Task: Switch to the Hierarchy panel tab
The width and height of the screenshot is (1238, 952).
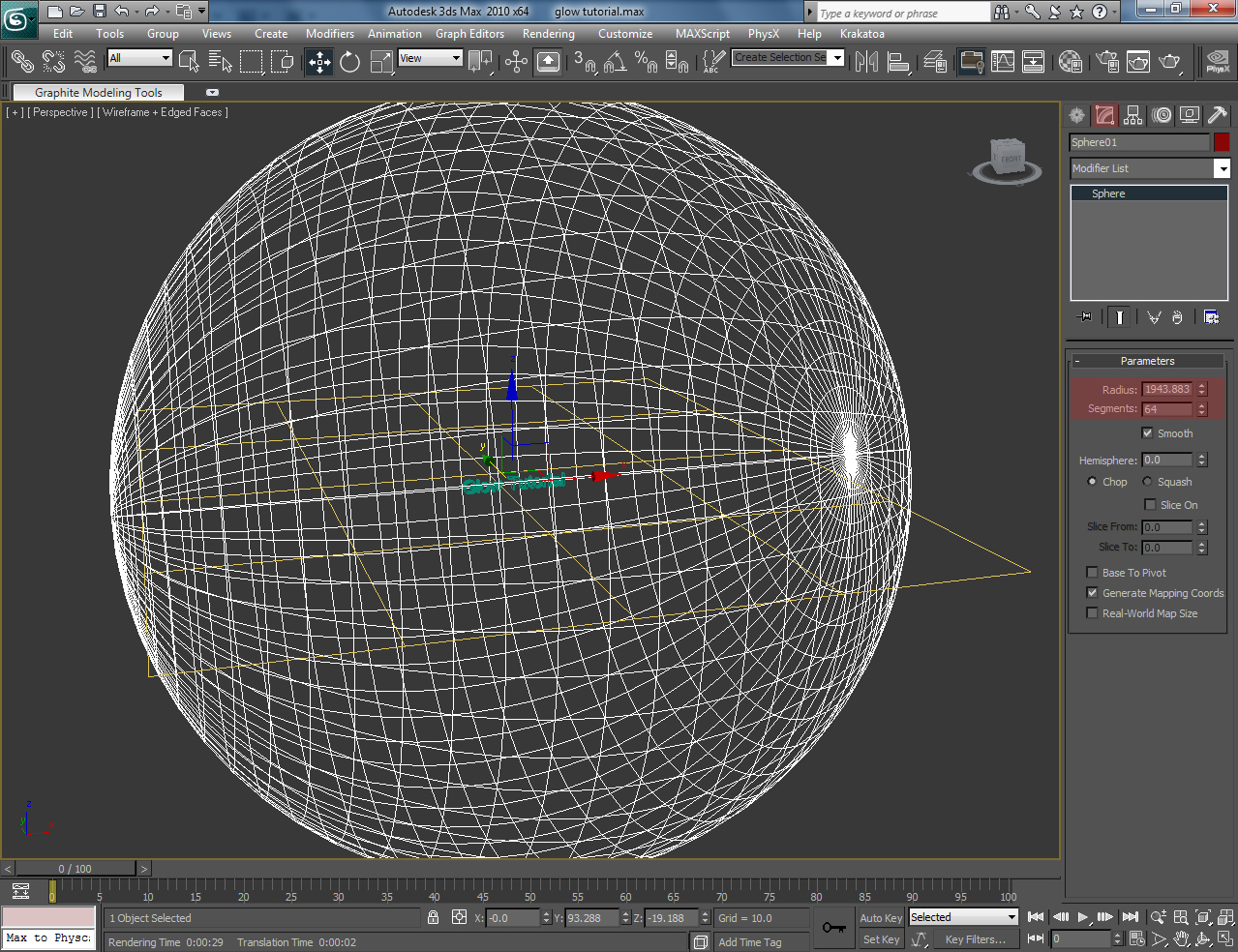Action: pyautogui.click(x=1133, y=115)
